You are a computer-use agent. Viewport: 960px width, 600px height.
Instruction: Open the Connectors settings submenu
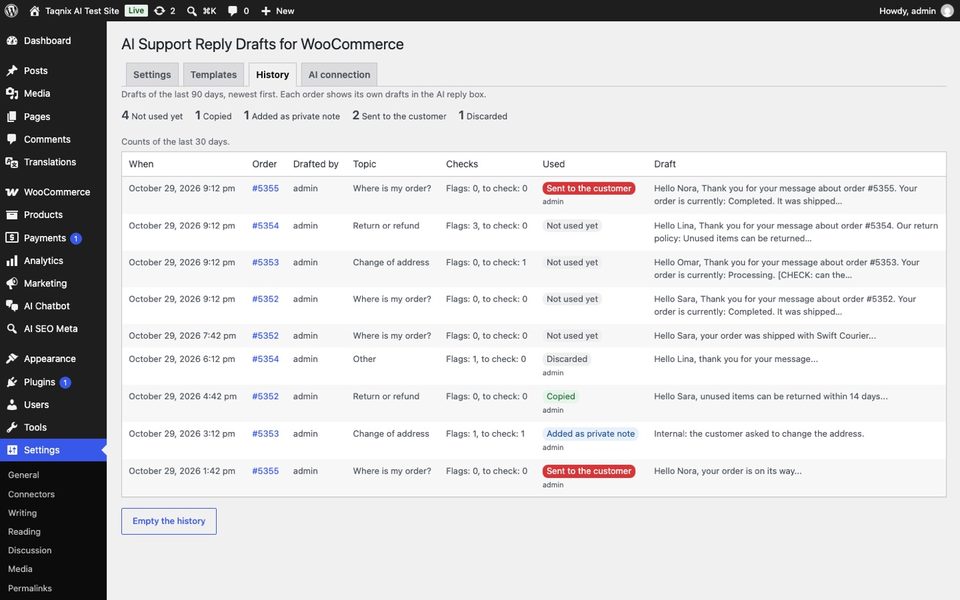pyautogui.click(x=31, y=493)
